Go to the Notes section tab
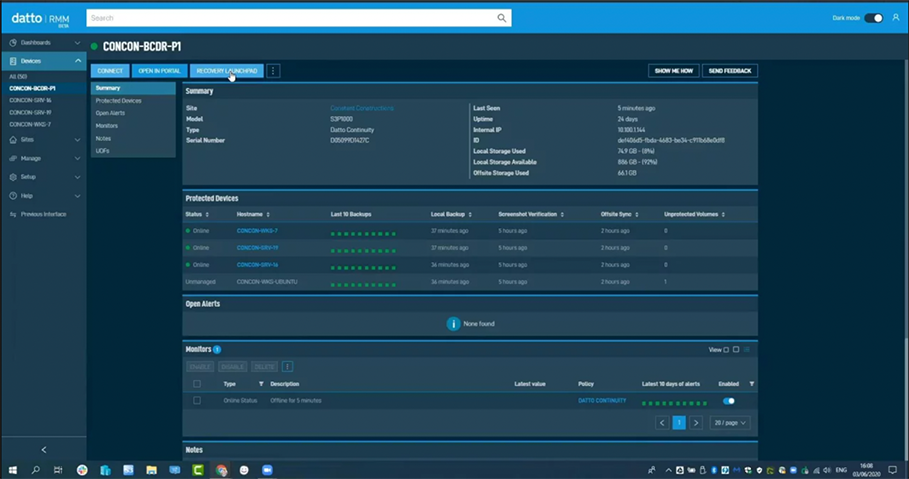The height and width of the screenshot is (479, 909). [103, 139]
